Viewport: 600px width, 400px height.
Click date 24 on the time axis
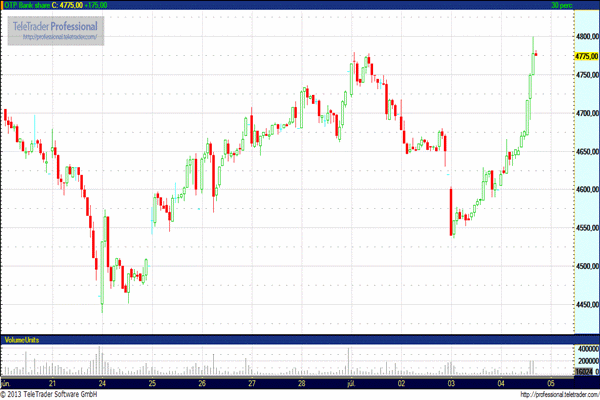tap(103, 383)
